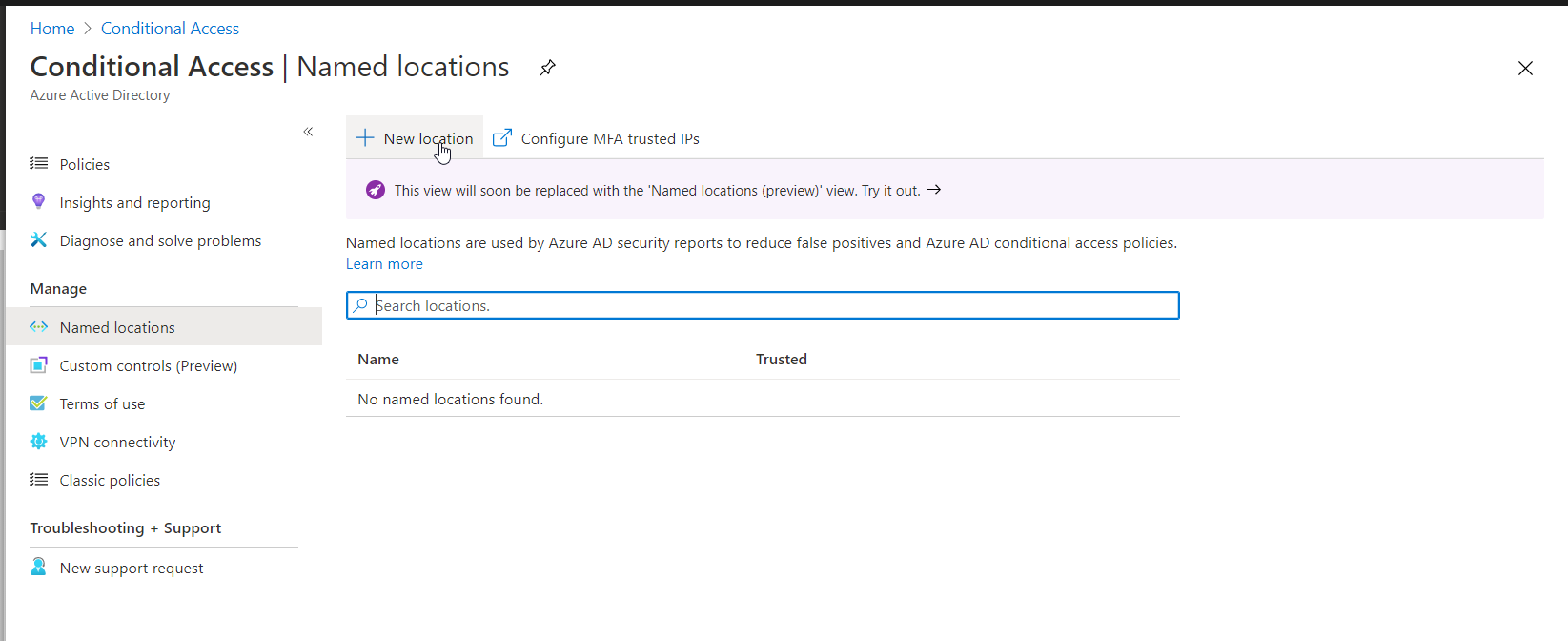The height and width of the screenshot is (641, 1568).
Task: Click the Custom controls (Preview) icon
Action: [x=38, y=364]
